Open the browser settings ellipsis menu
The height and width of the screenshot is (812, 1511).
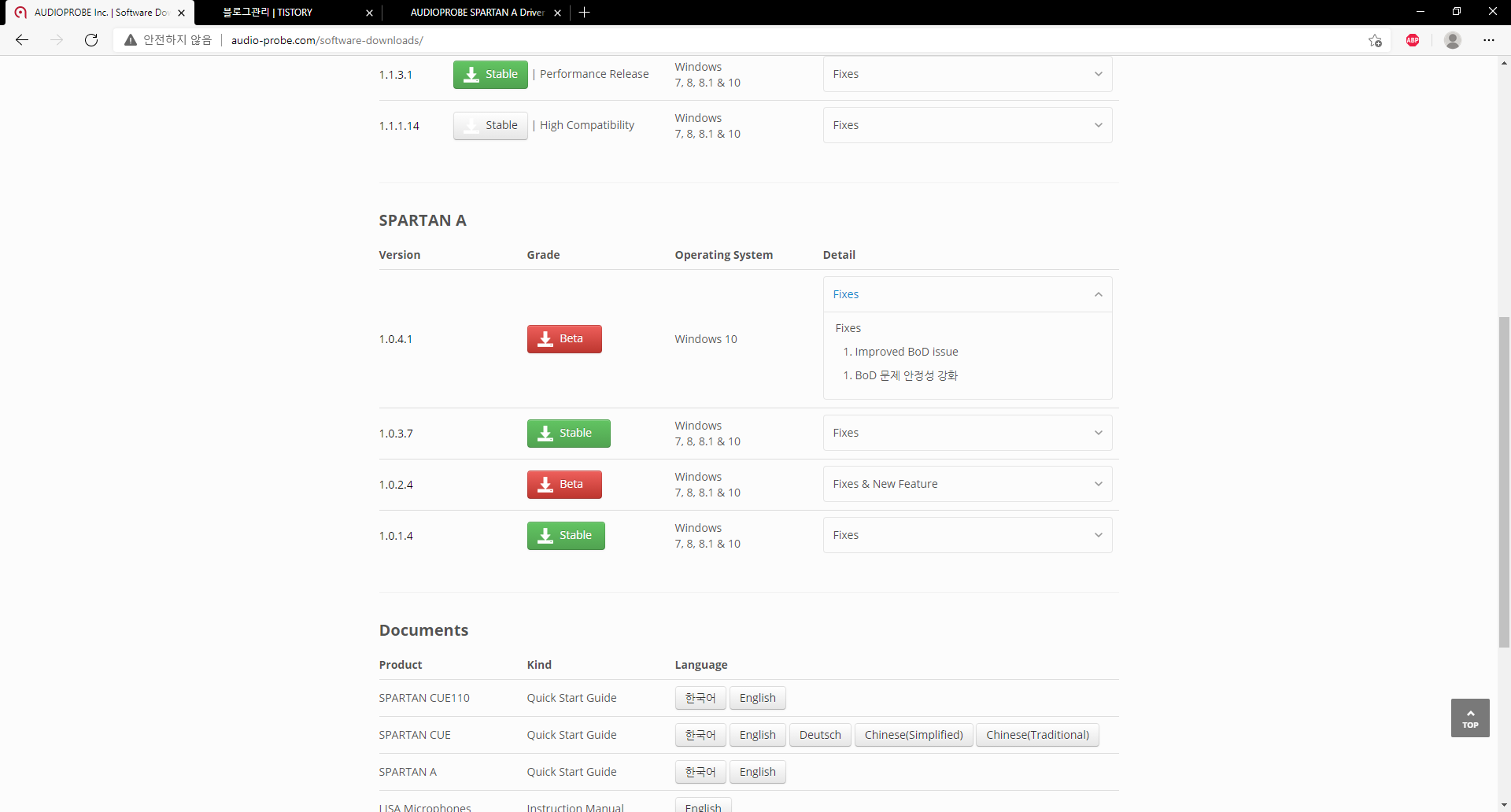pyautogui.click(x=1489, y=40)
